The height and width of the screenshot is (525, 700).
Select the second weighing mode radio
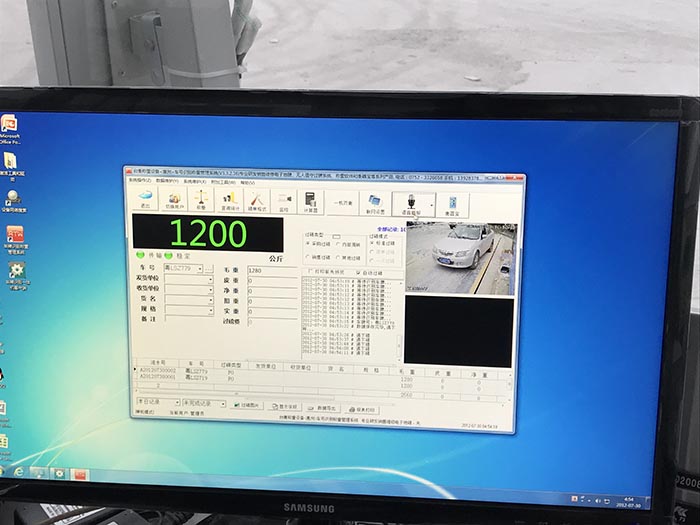tap(383, 252)
